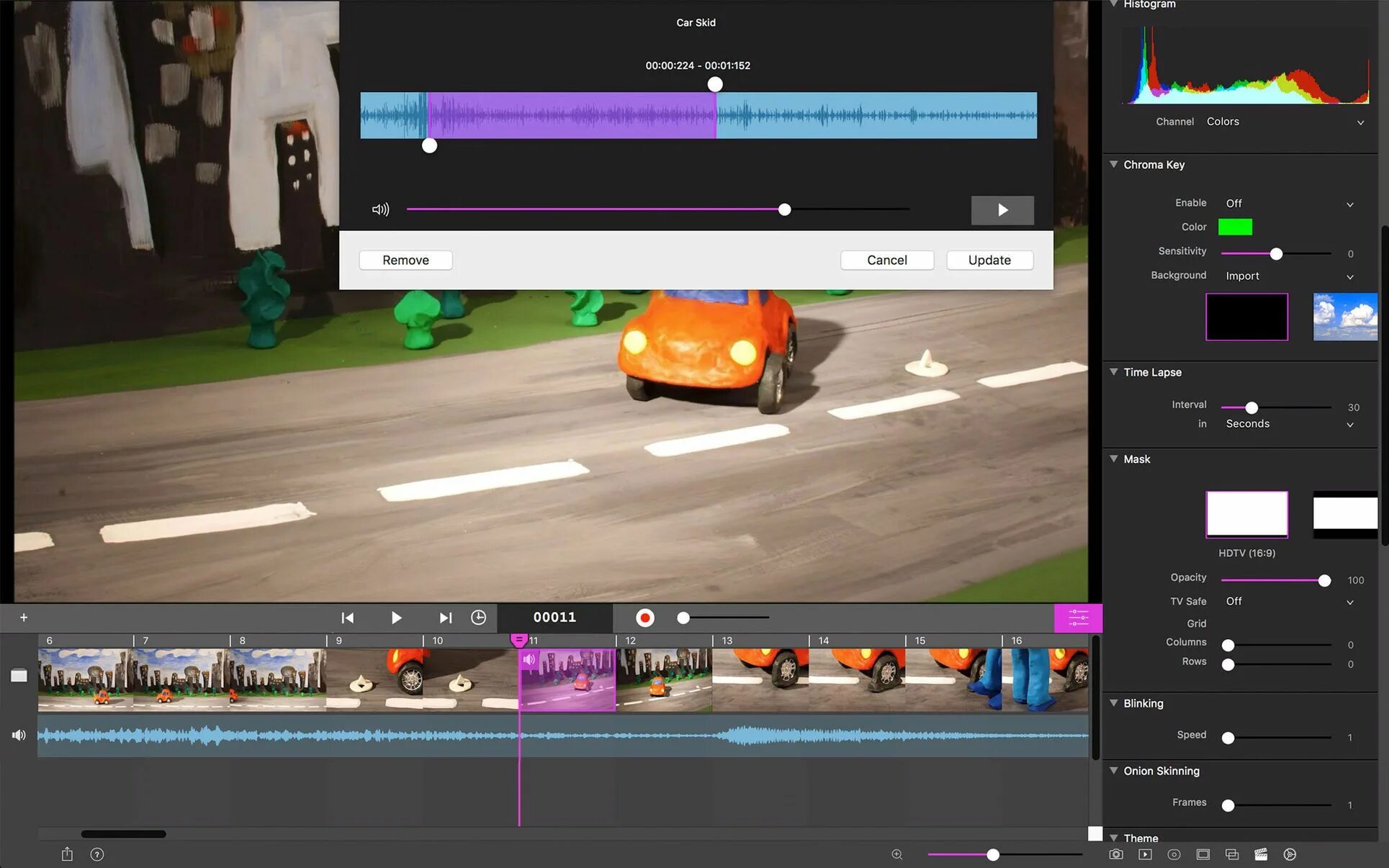
Task: Select the black Chroma Key background thumbnail
Action: [x=1246, y=317]
